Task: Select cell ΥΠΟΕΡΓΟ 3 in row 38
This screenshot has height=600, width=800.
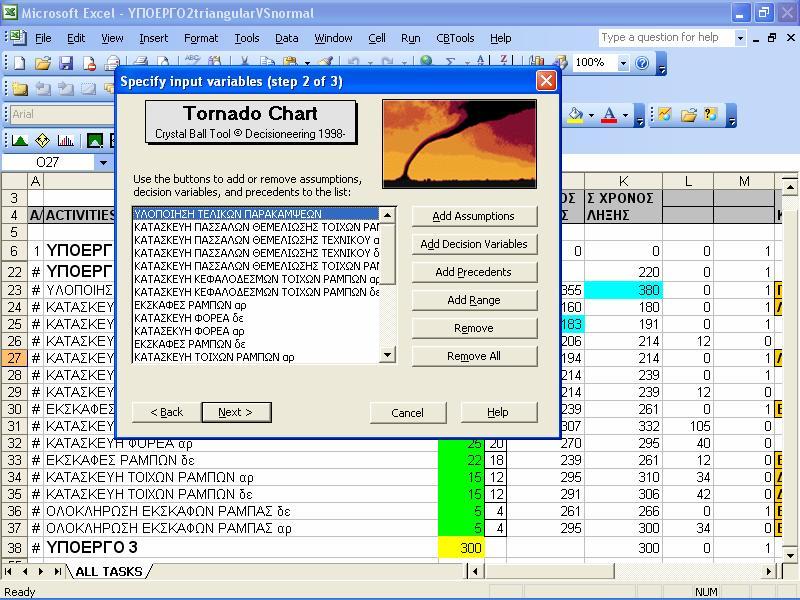Action: (x=240, y=547)
